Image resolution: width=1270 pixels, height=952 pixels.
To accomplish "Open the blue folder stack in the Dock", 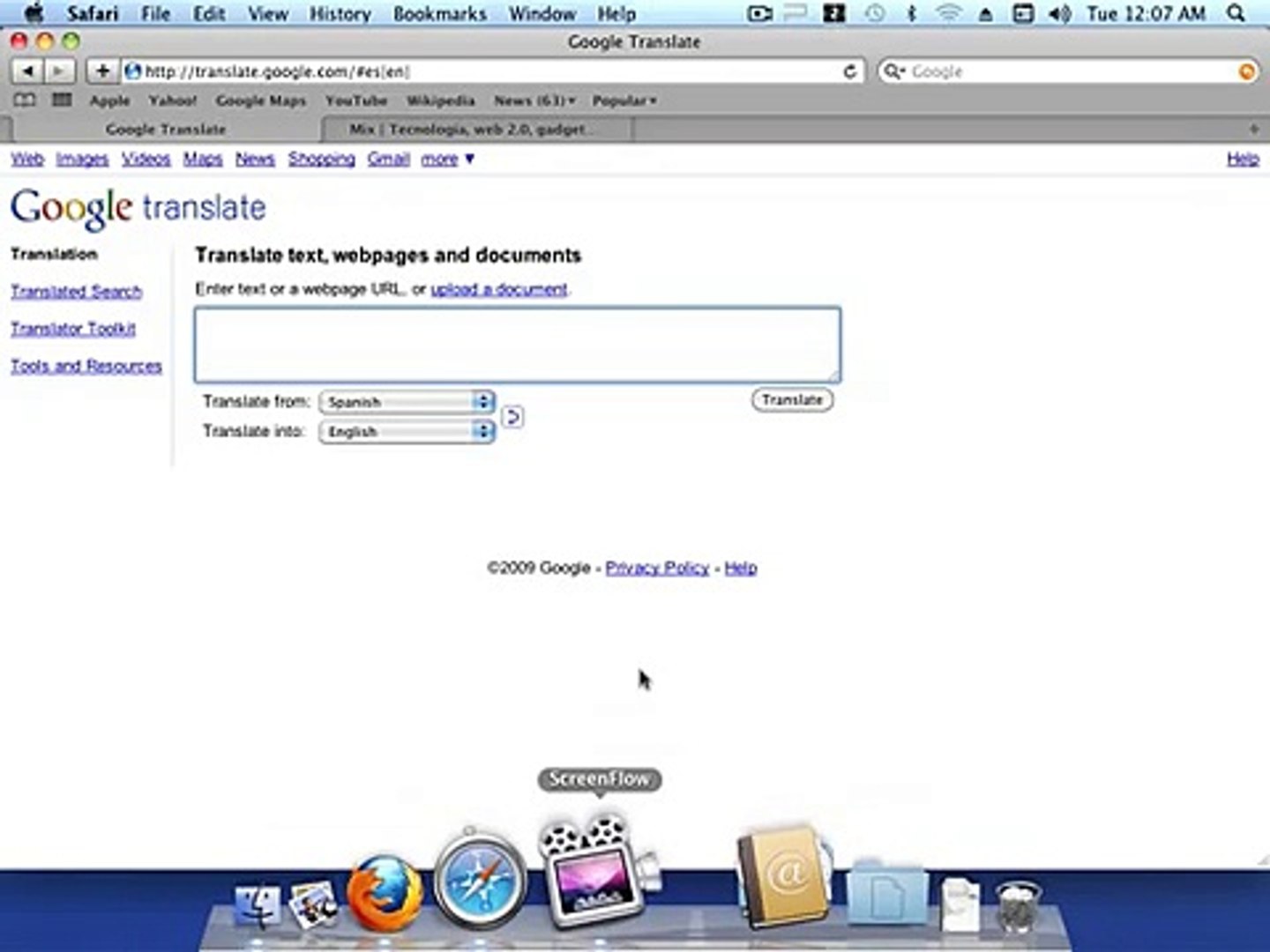I will (887, 892).
